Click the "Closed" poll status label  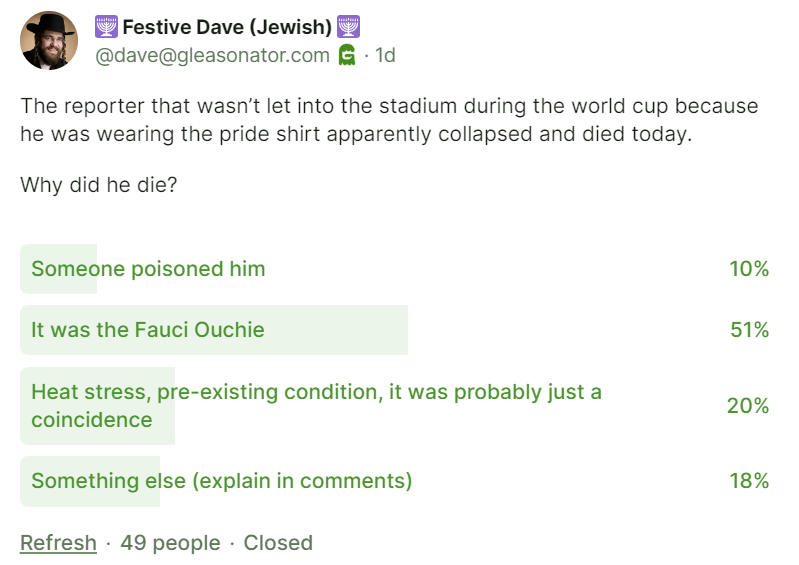pos(278,543)
